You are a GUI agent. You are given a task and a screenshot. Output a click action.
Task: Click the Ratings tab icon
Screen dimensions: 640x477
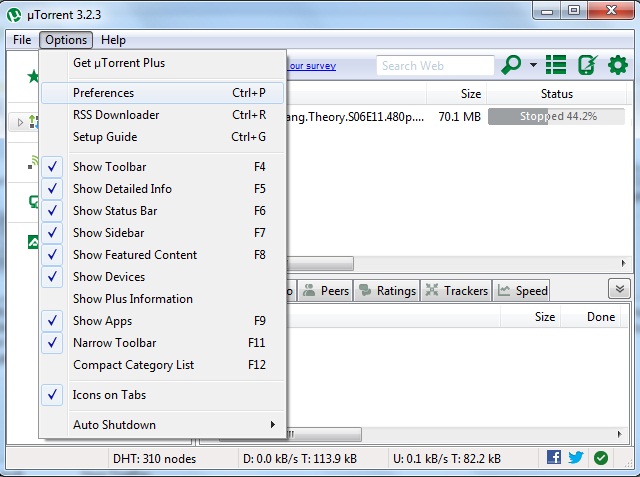tap(365, 290)
